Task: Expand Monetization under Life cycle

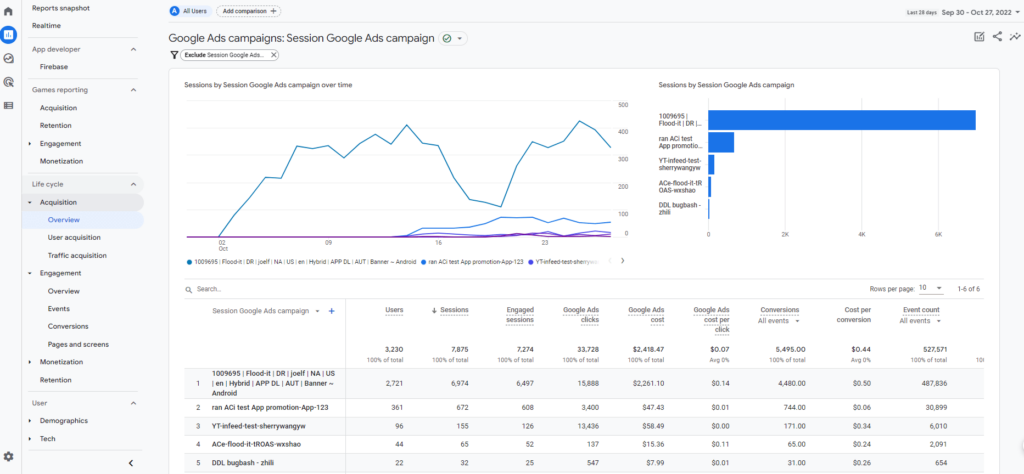Action: [30, 362]
